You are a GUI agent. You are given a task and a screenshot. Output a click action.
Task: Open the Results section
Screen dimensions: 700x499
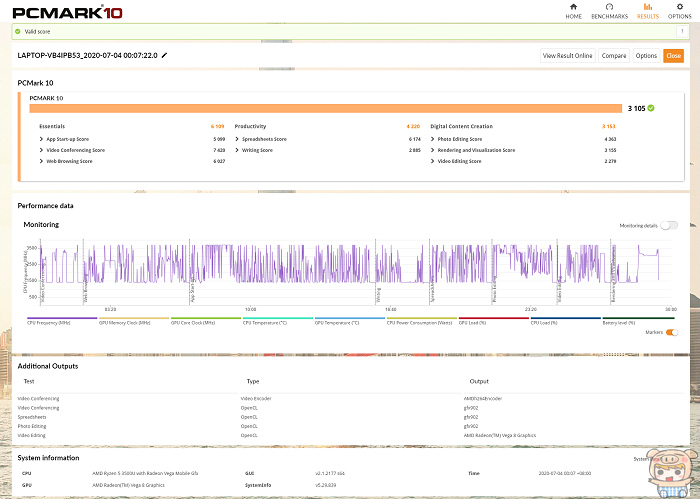pyautogui.click(x=648, y=12)
